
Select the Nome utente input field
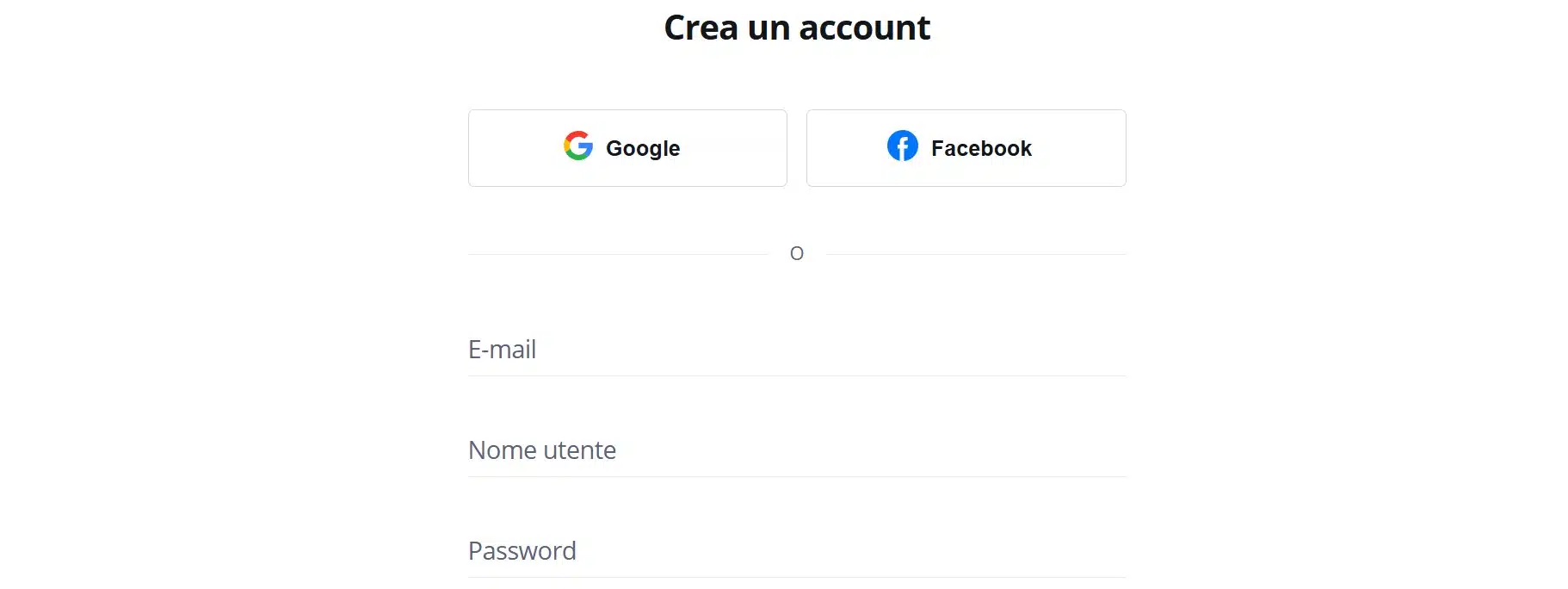pyautogui.click(x=797, y=450)
